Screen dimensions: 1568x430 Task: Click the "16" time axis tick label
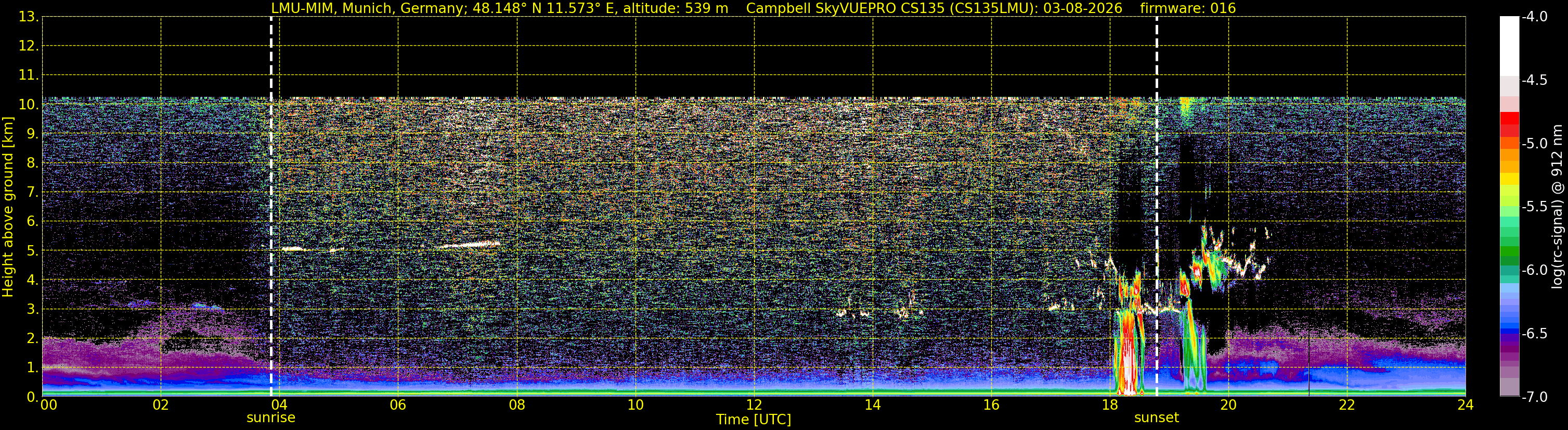(992, 405)
